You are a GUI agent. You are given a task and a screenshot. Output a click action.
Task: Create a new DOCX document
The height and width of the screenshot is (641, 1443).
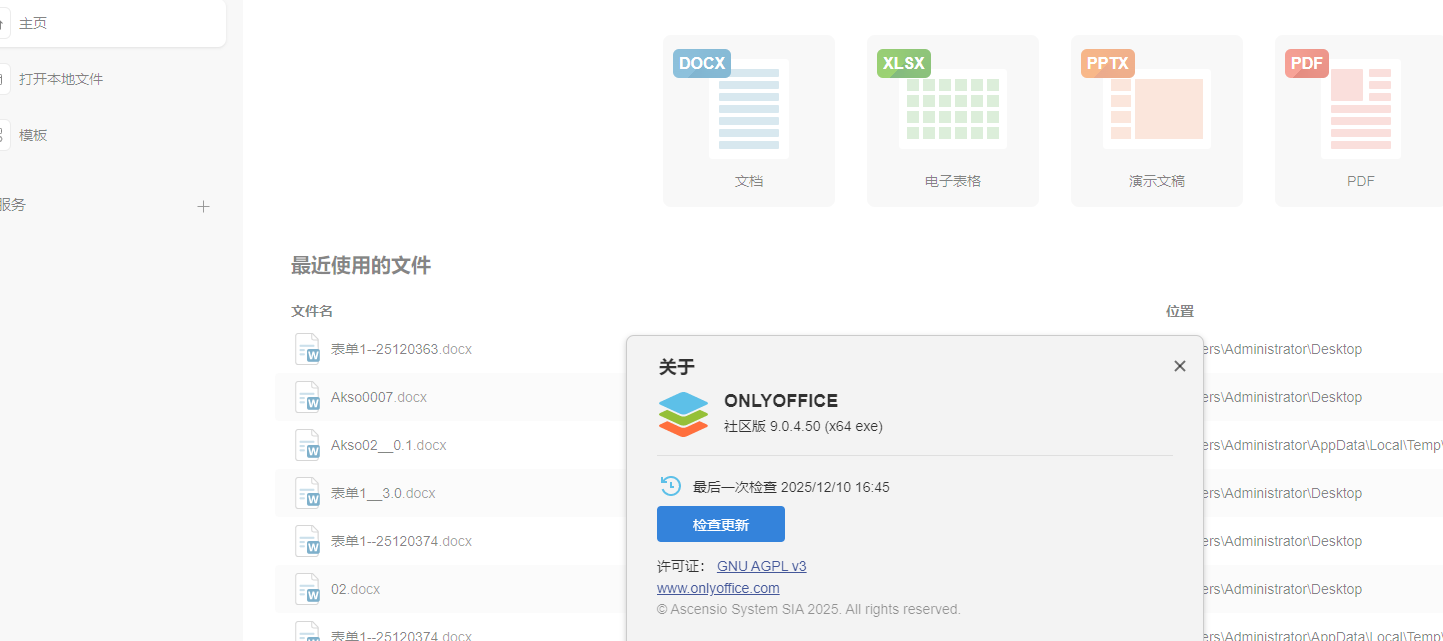pos(748,120)
